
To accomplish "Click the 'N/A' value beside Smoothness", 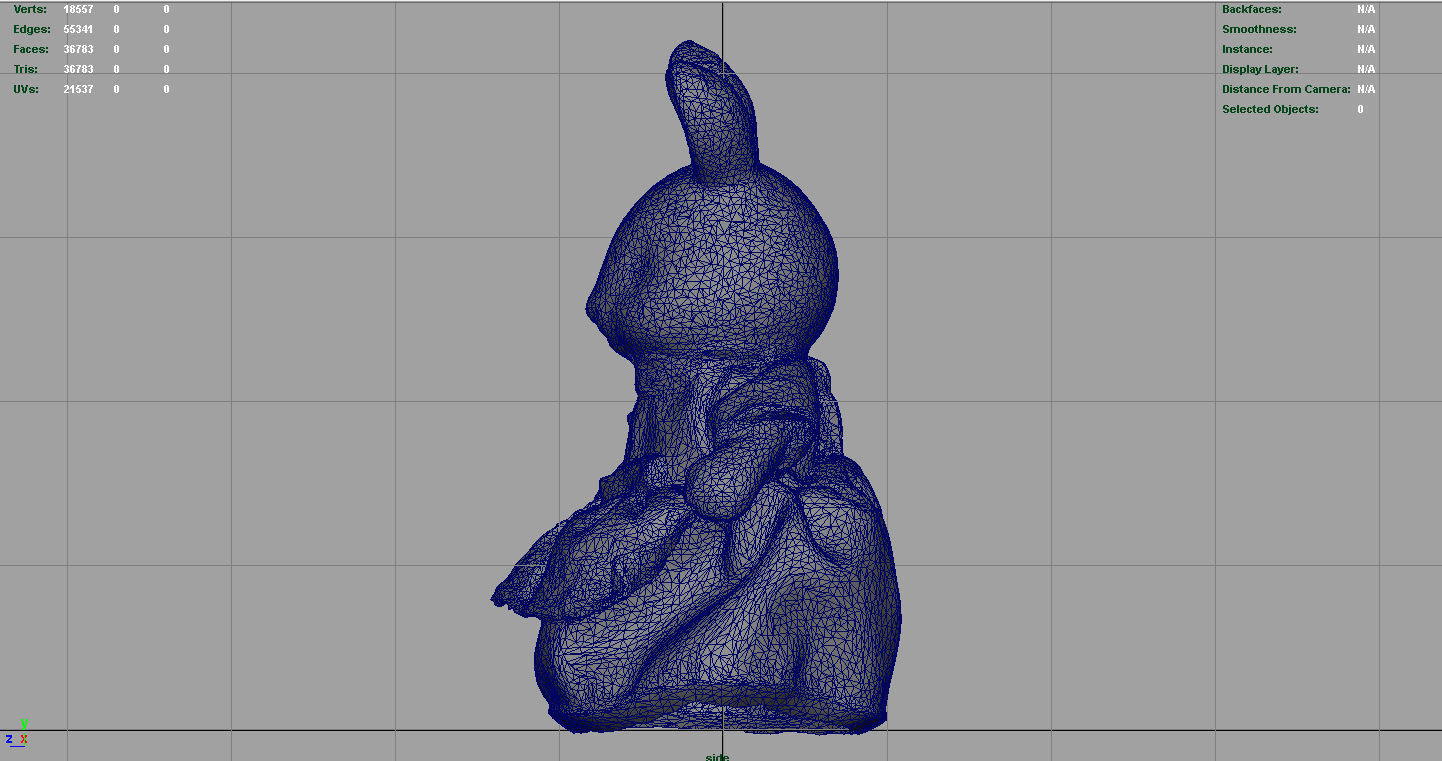I will pyautogui.click(x=1366, y=29).
